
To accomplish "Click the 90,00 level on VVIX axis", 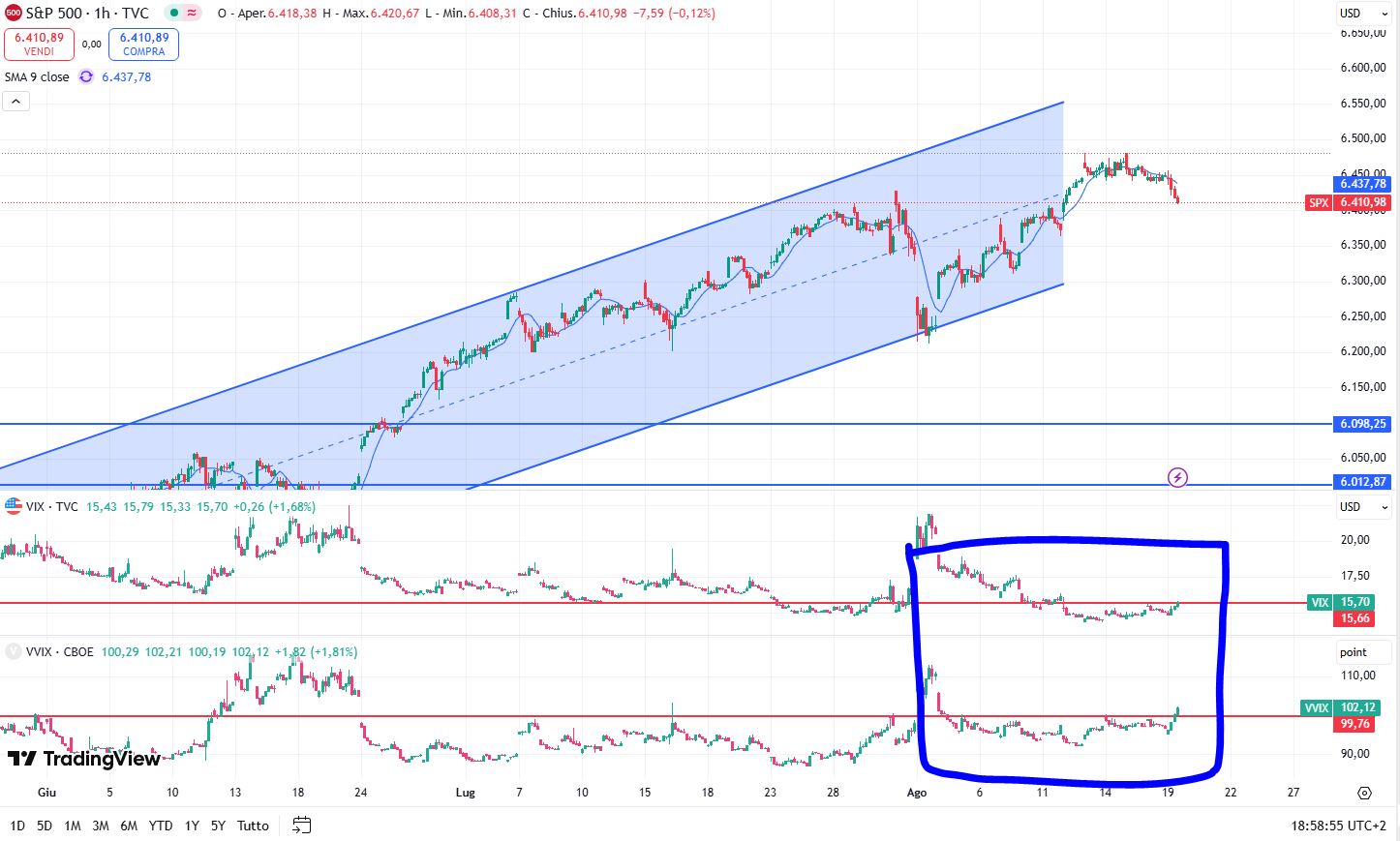I will pyautogui.click(x=1354, y=753).
